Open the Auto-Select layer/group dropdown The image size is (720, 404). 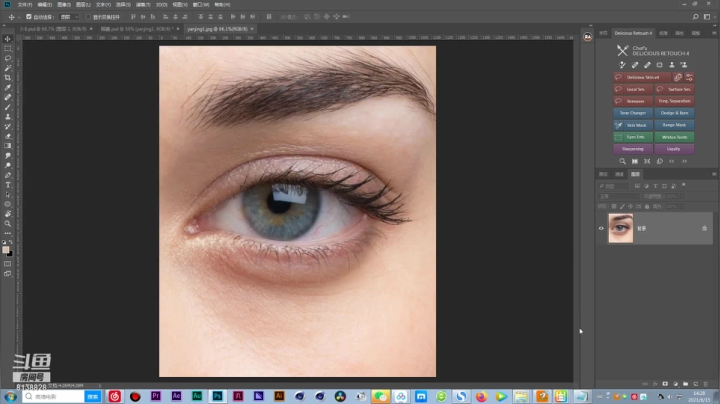pos(68,17)
